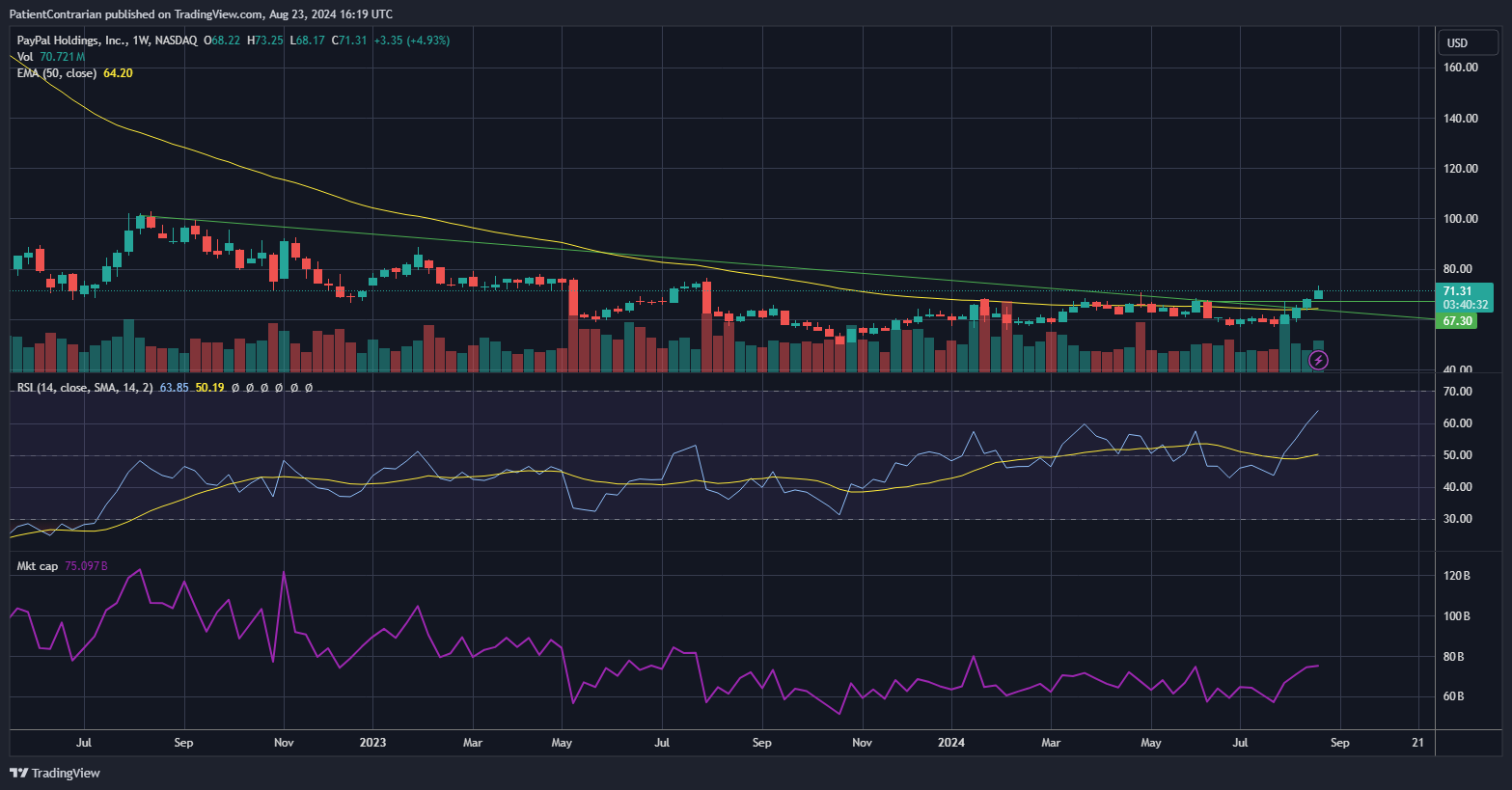The width and height of the screenshot is (1512, 790).
Task: Click the 120 B market cap axis label
Action: (x=1457, y=576)
